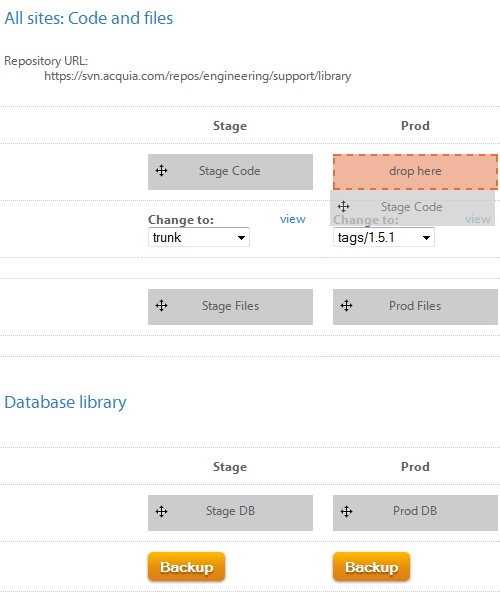Click the move handle icon on Stage DB
This screenshot has width=500, height=592.
click(162, 512)
